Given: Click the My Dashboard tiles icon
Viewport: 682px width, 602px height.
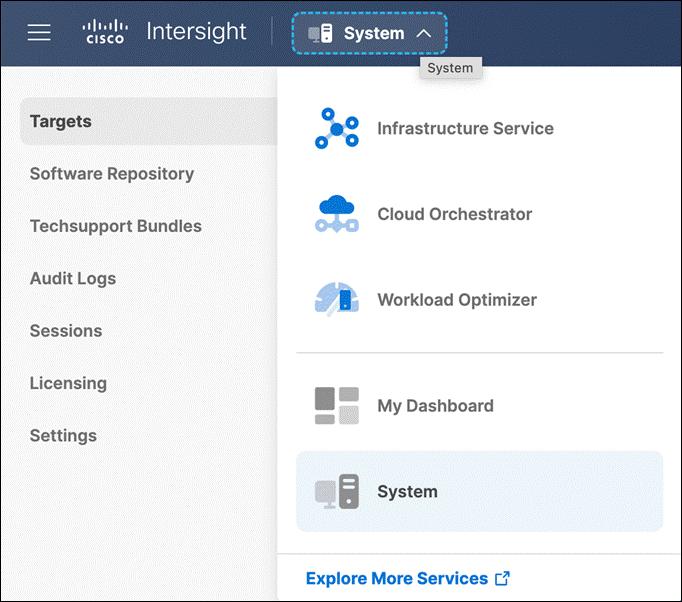Looking at the screenshot, I should click(x=337, y=405).
